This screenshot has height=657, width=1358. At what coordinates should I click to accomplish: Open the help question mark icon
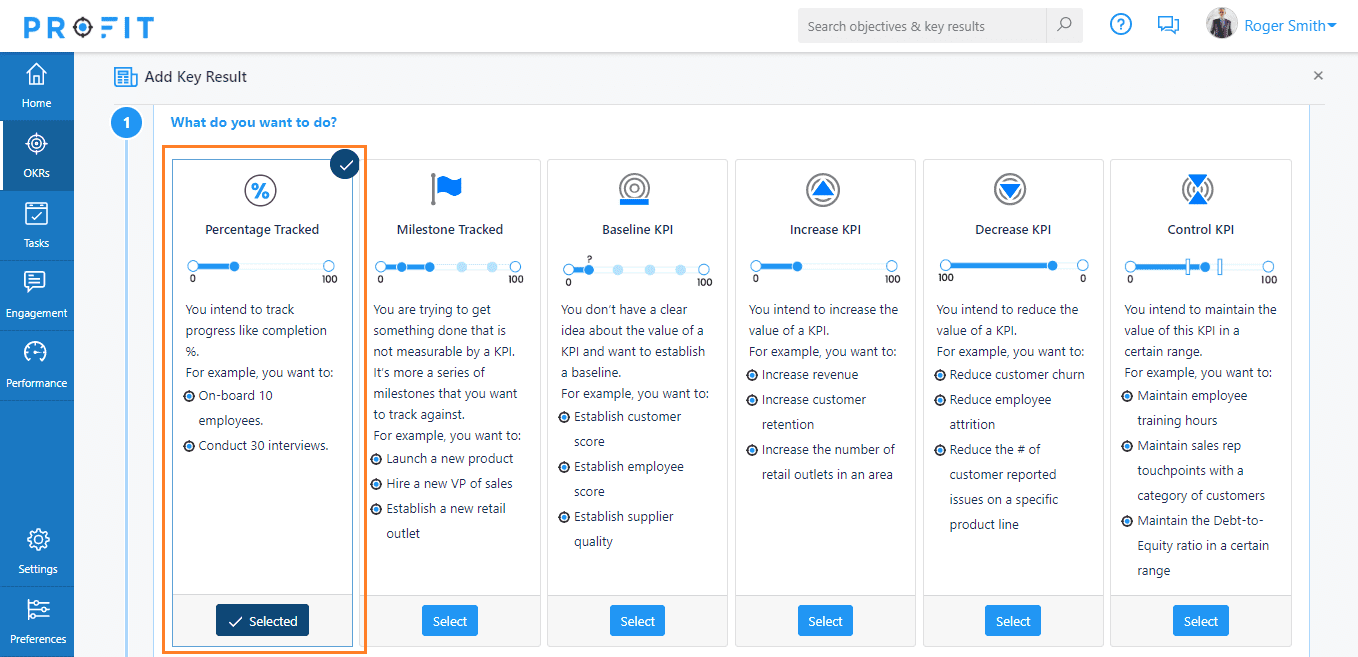tap(1121, 25)
